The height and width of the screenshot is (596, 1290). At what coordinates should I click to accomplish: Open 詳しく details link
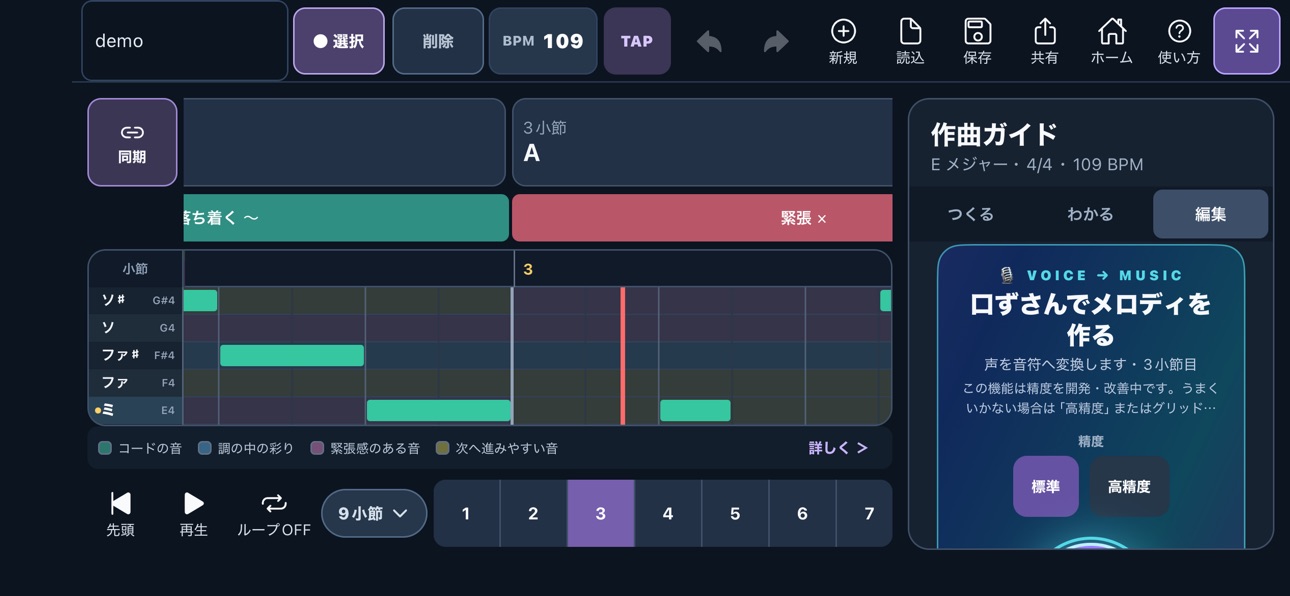[x=838, y=448]
